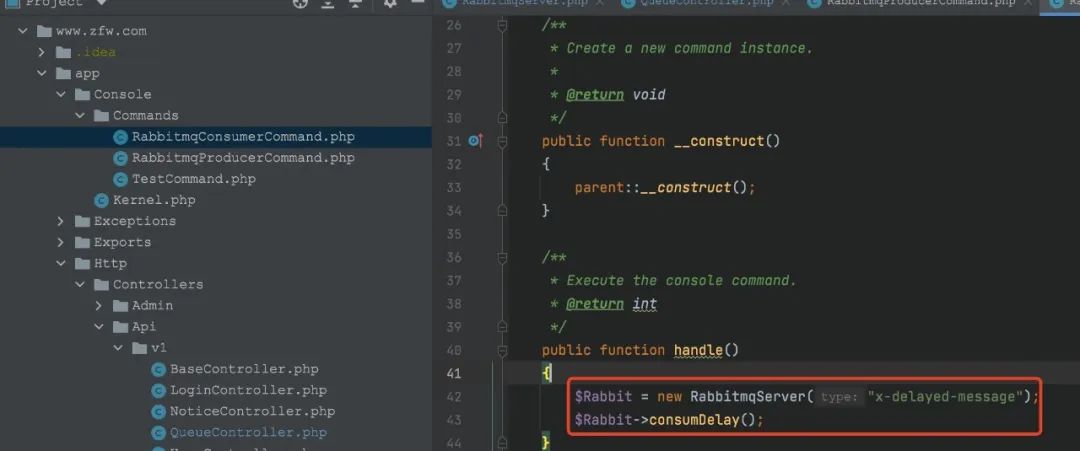Click the class icon beside Kernel.php

click(101, 200)
